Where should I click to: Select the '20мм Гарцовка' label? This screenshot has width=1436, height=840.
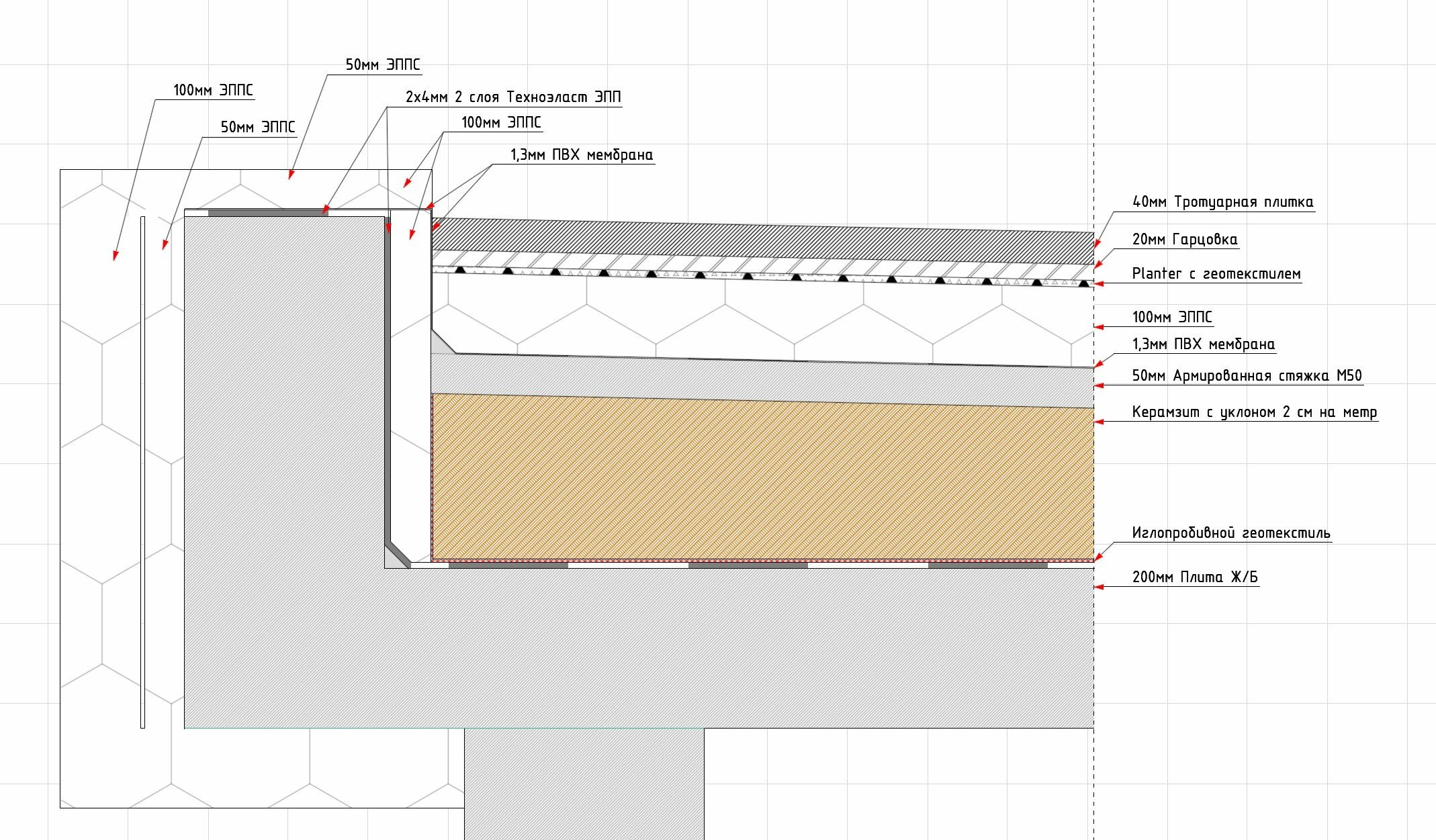[1185, 239]
